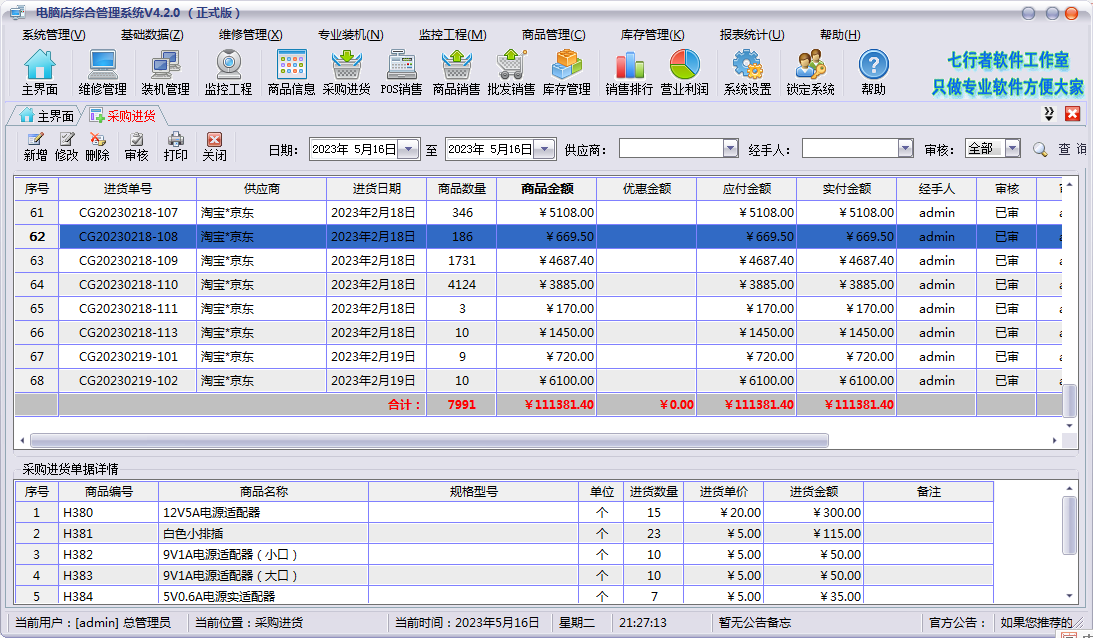
Task: Open 帮助 question mark icon
Action: (873, 73)
